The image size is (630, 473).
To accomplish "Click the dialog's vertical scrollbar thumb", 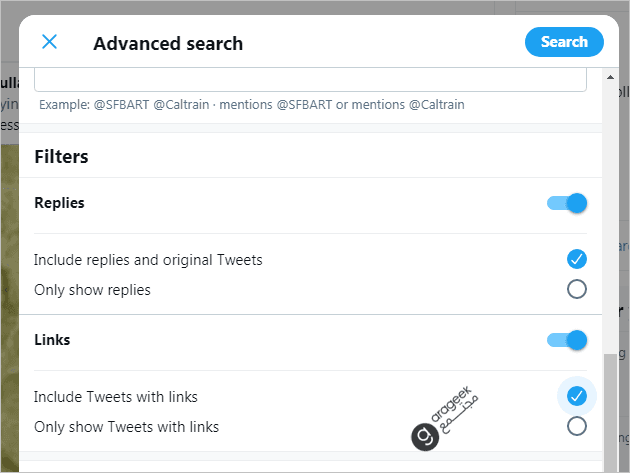I will point(610,413).
